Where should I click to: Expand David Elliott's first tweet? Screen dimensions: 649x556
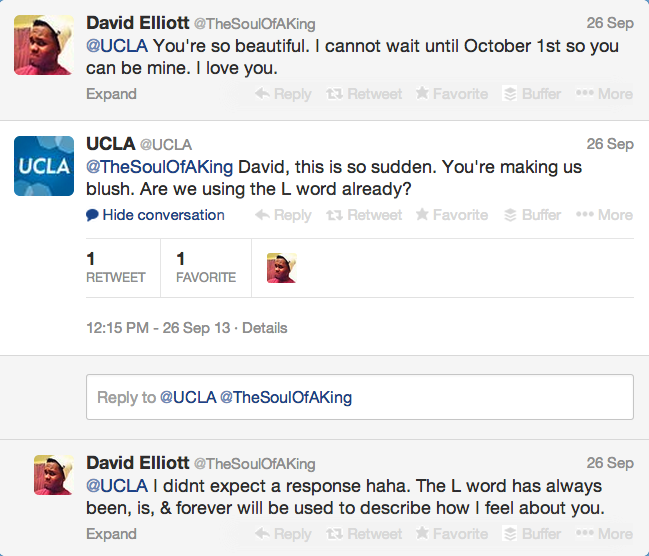(111, 94)
